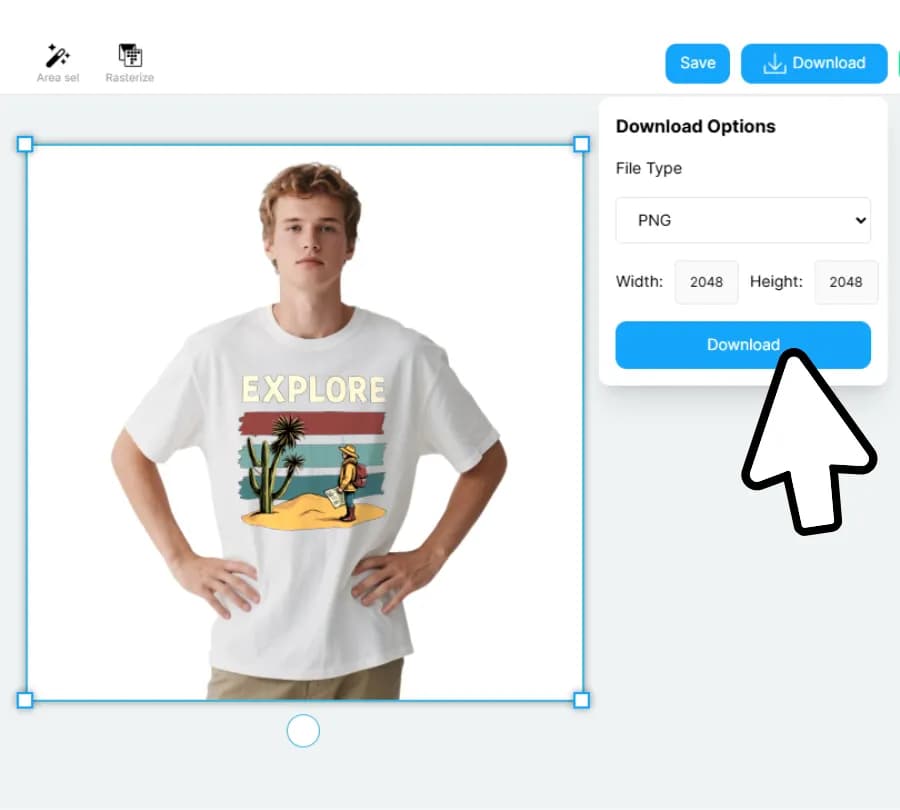Image resolution: width=900 pixels, height=810 pixels.
Task: Click the top-right selection handle of the image
Action: [x=581, y=144]
